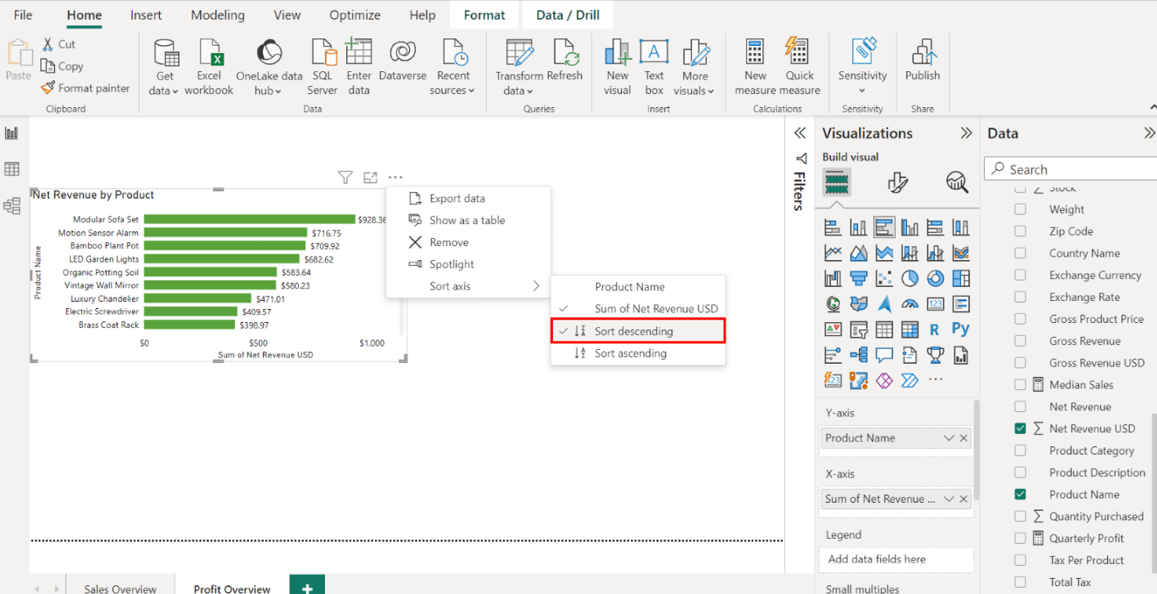Click Export data in the context menu
Viewport: 1157px width, 594px height.
coord(457,198)
